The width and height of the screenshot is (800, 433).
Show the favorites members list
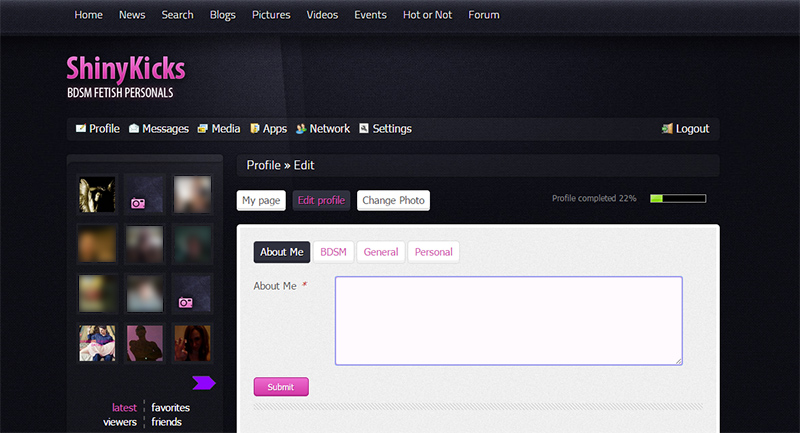pos(170,407)
